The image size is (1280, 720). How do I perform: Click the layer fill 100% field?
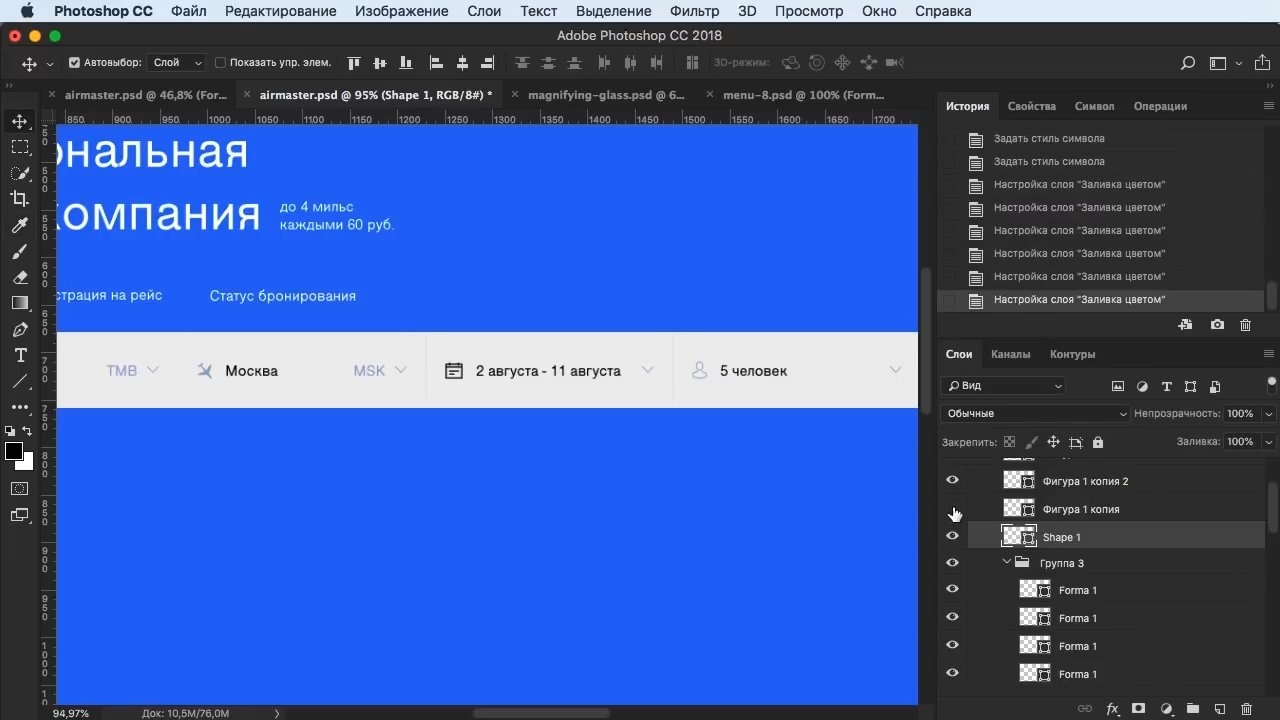pyautogui.click(x=1240, y=442)
